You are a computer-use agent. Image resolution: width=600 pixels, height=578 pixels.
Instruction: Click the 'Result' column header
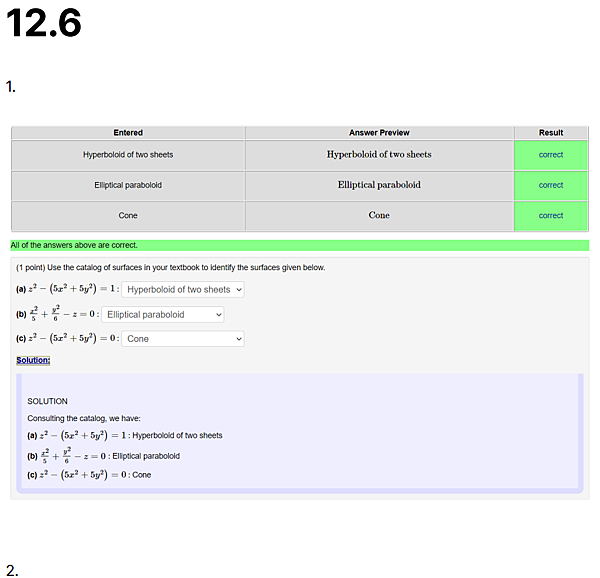point(551,133)
